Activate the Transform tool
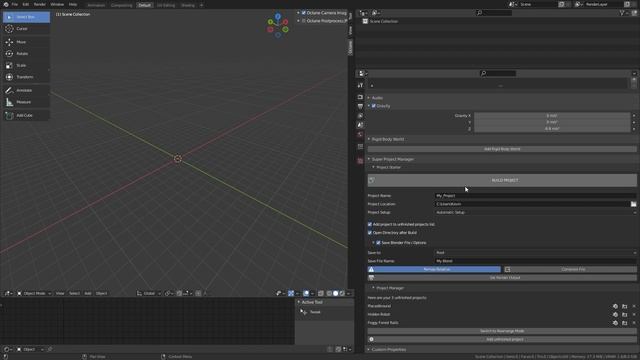 pyautogui.click(x=26, y=77)
